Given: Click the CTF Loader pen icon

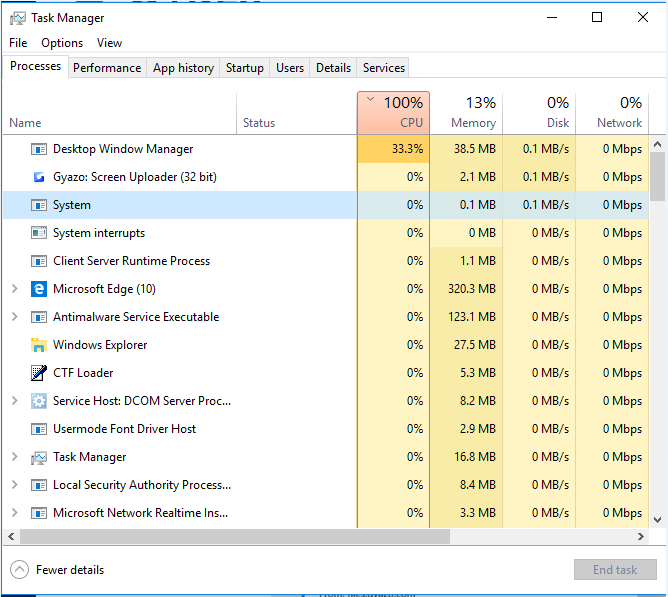Looking at the screenshot, I should pos(39,373).
